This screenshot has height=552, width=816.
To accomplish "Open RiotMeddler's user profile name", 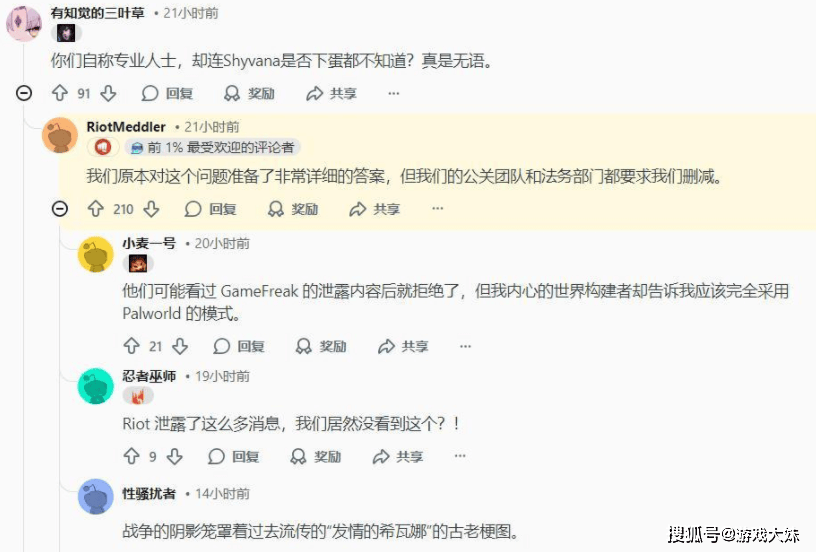I will click(x=126, y=126).
